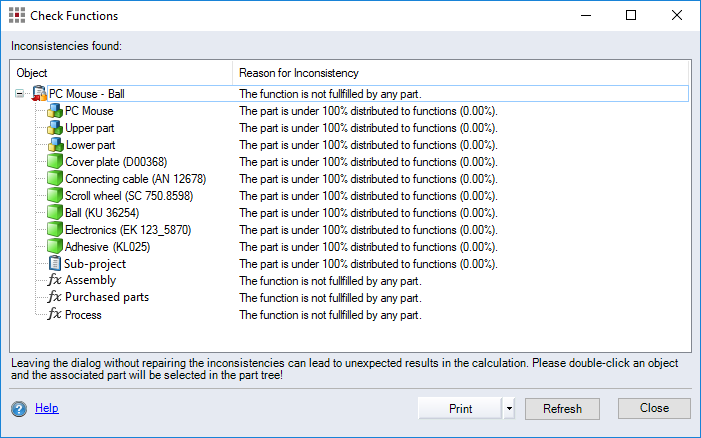Click the Upper part assembly icon
This screenshot has height=438, width=701.
tap(55, 128)
